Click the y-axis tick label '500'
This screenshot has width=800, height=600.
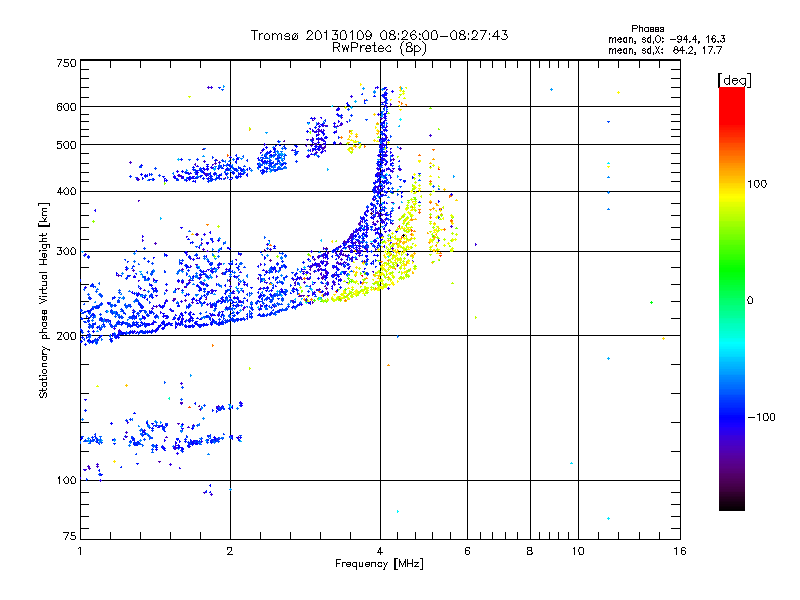tap(66, 145)
